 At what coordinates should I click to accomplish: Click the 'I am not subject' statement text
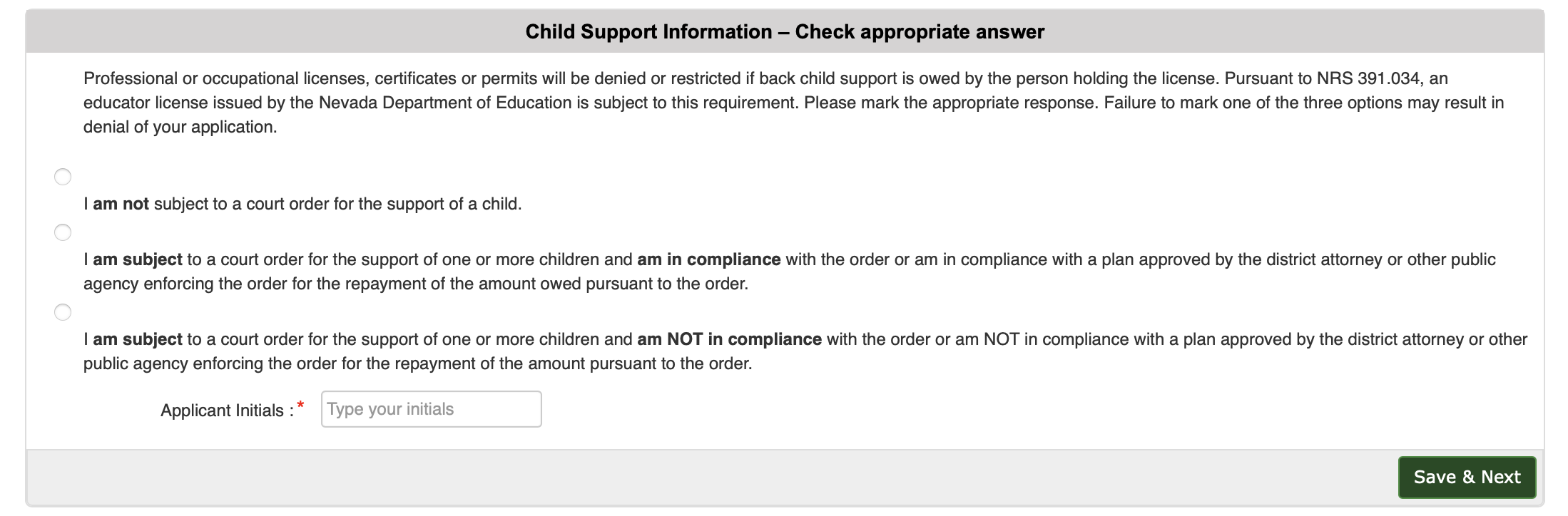pos(302,203)
